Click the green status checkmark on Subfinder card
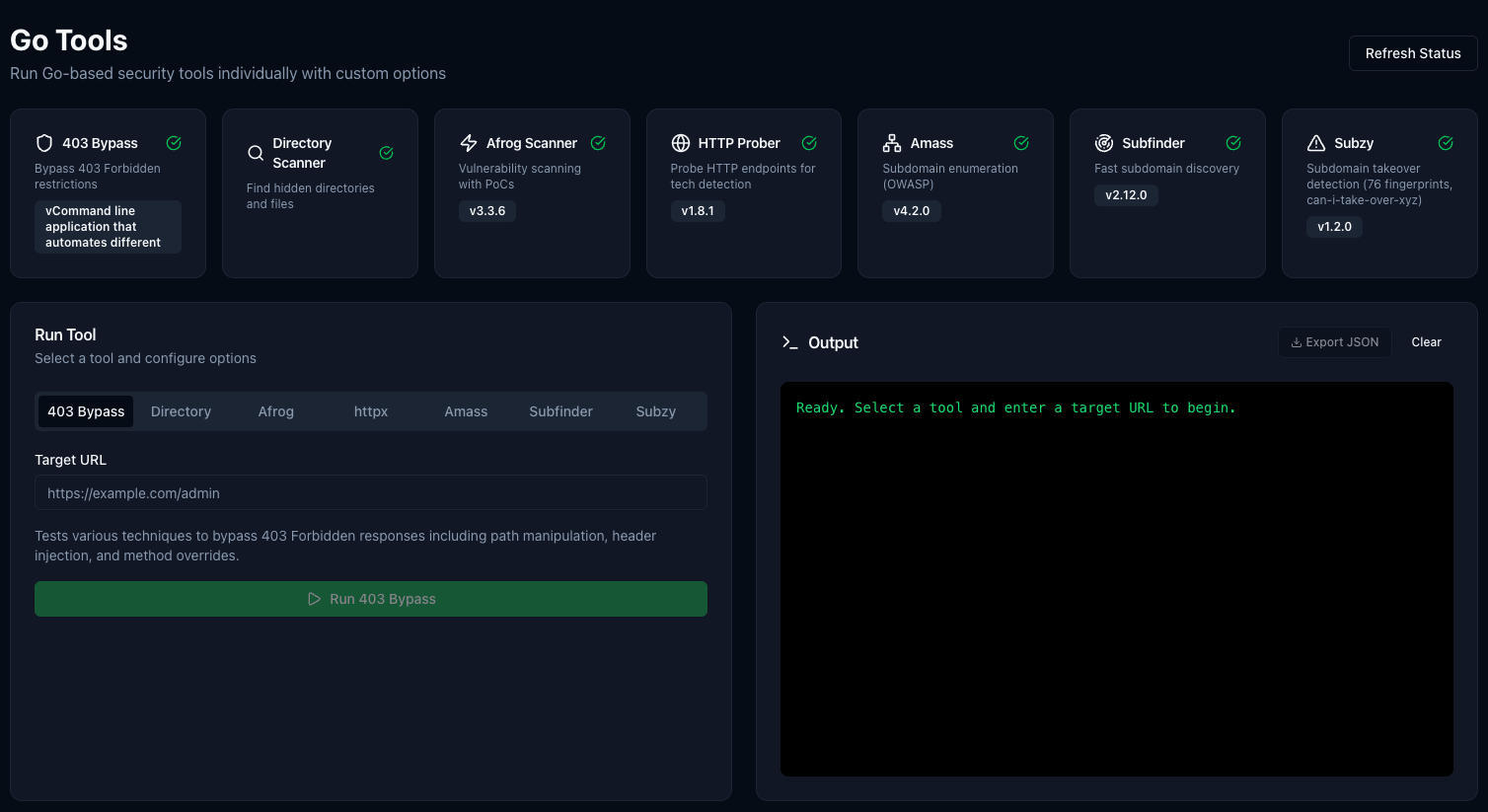 click(1233, 143)
